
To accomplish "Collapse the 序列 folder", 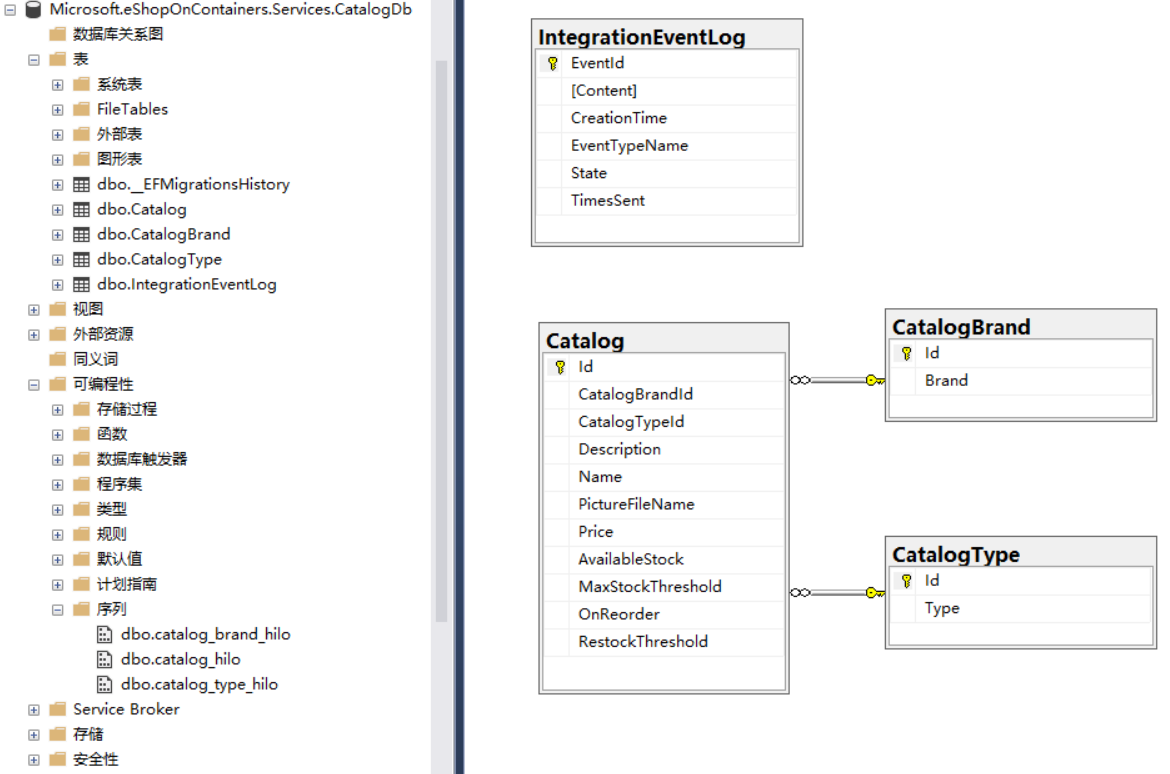I will pos(57,609).
